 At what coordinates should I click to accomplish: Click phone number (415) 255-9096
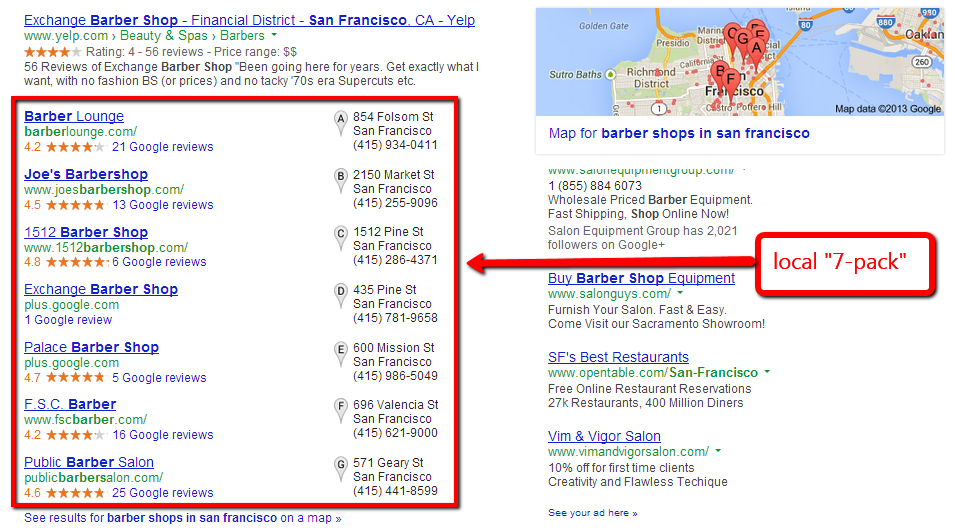tap(395, 203)
